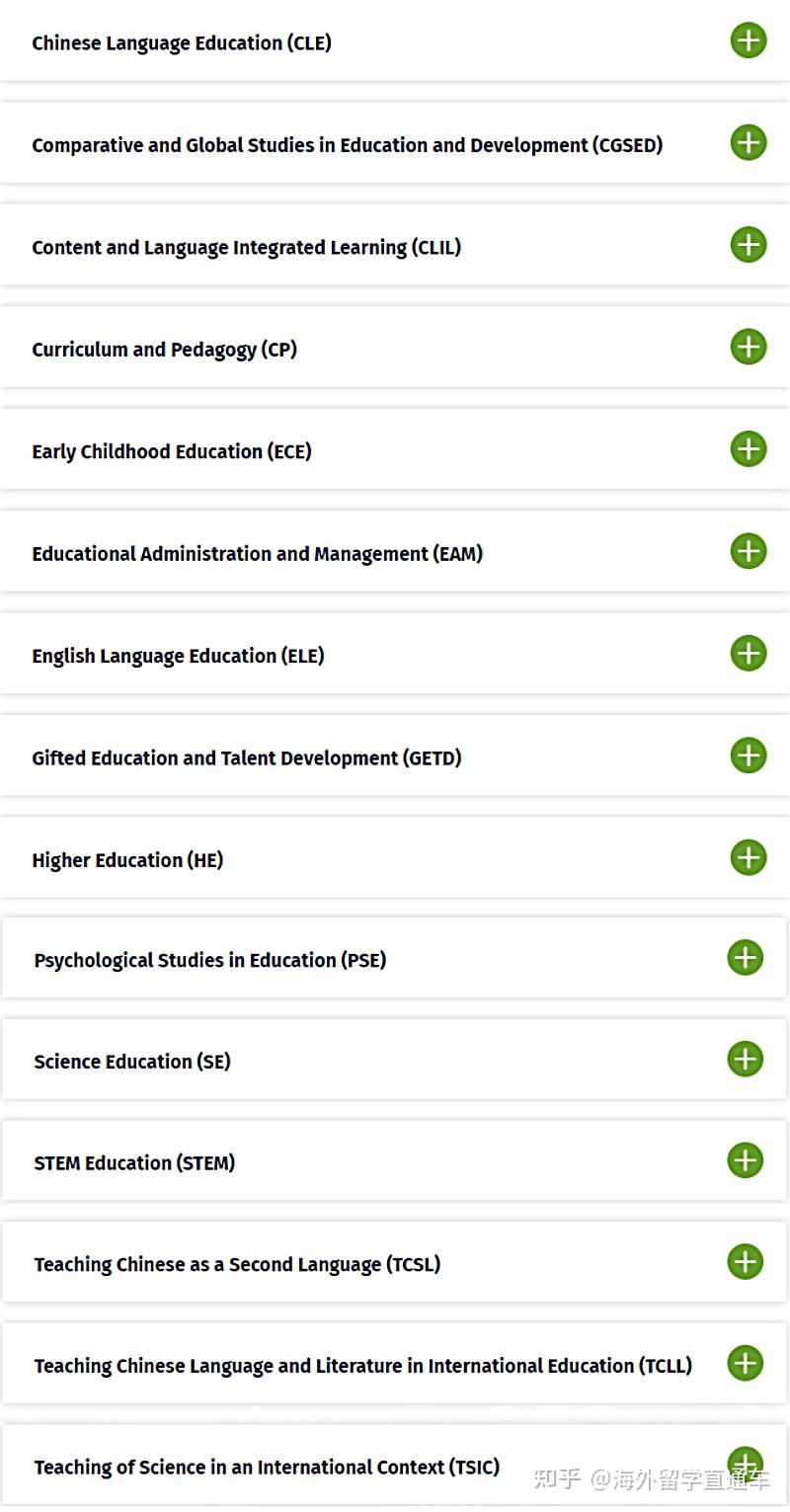
Task: Click the plus icon beside EAM
Action: tap(748, 551)
